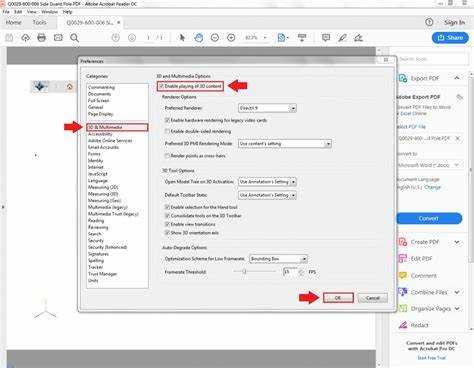Click the zoom out minus icon

(x=215, y=38)
